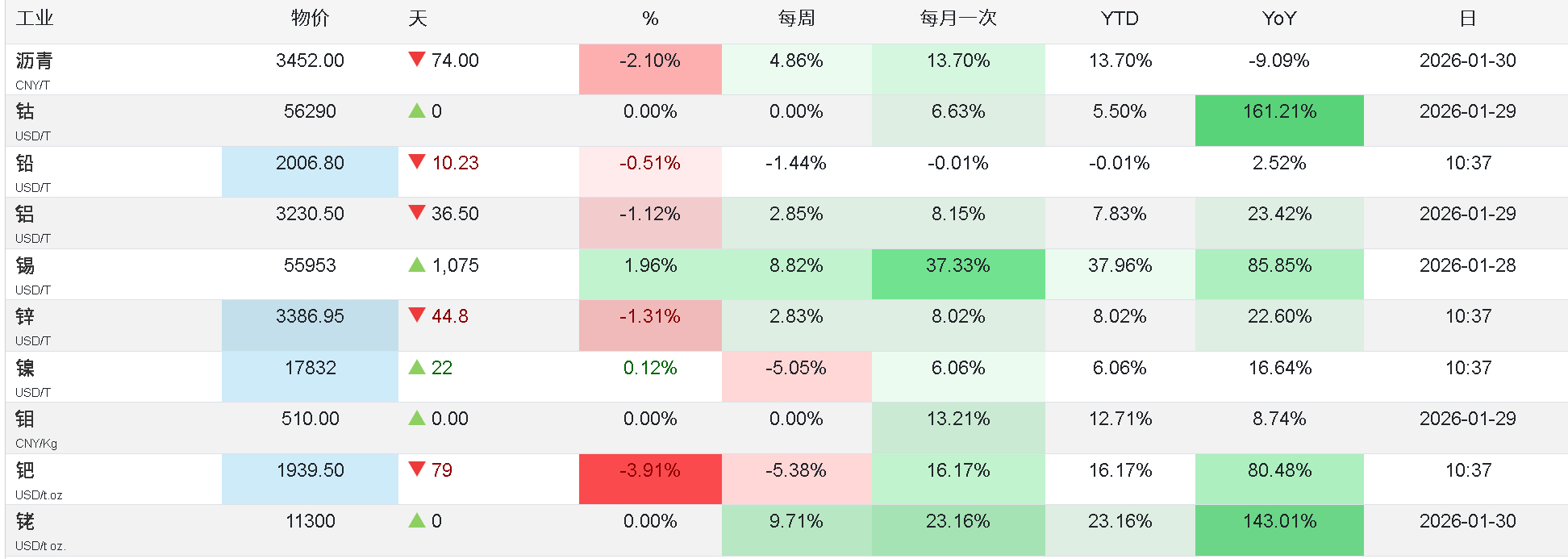
Task: Click the red down arrow for 铅
Action: pyautogui.click(x=417, y=162)
